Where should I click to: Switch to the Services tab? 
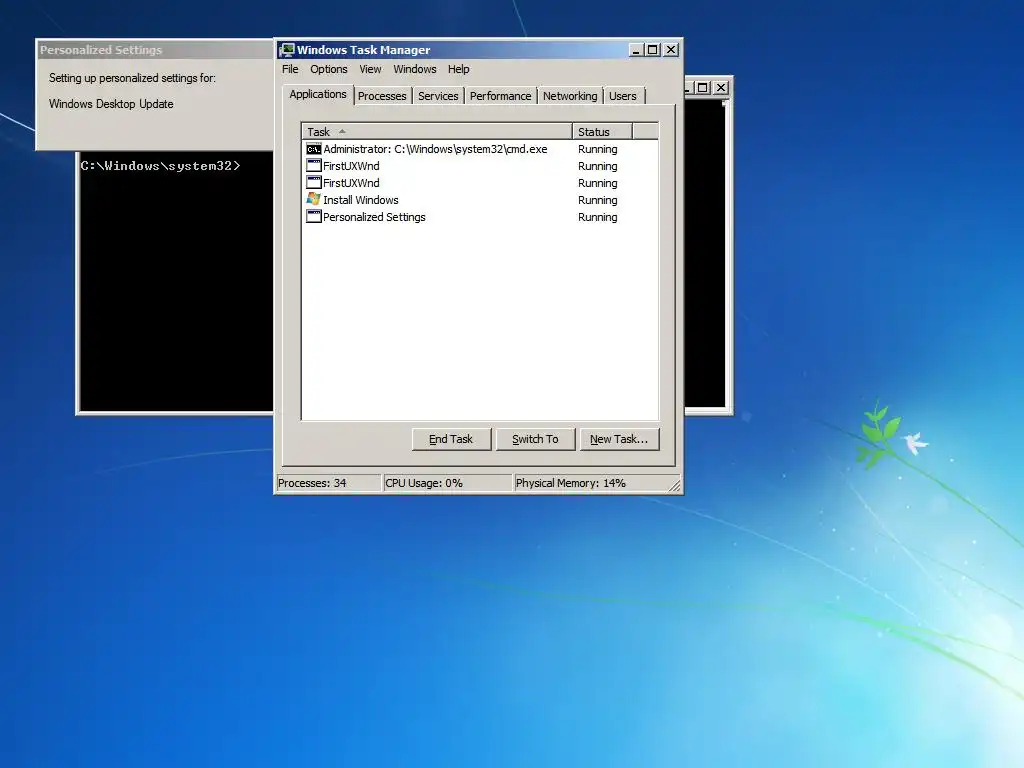coord(438,96)
